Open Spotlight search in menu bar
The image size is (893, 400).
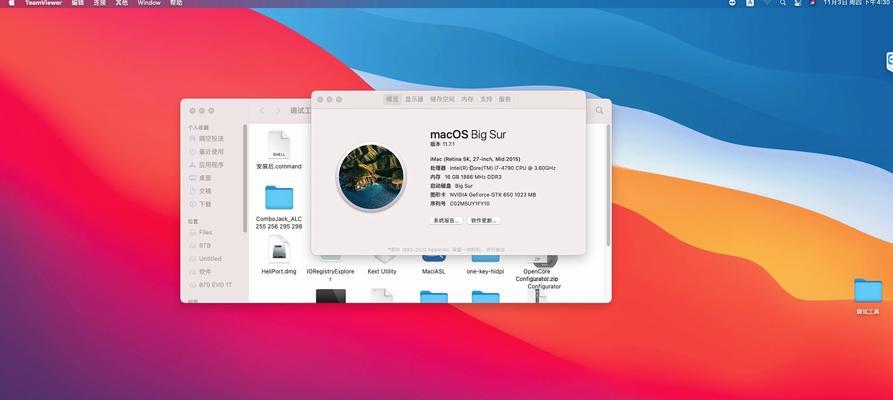pos(783,3)
